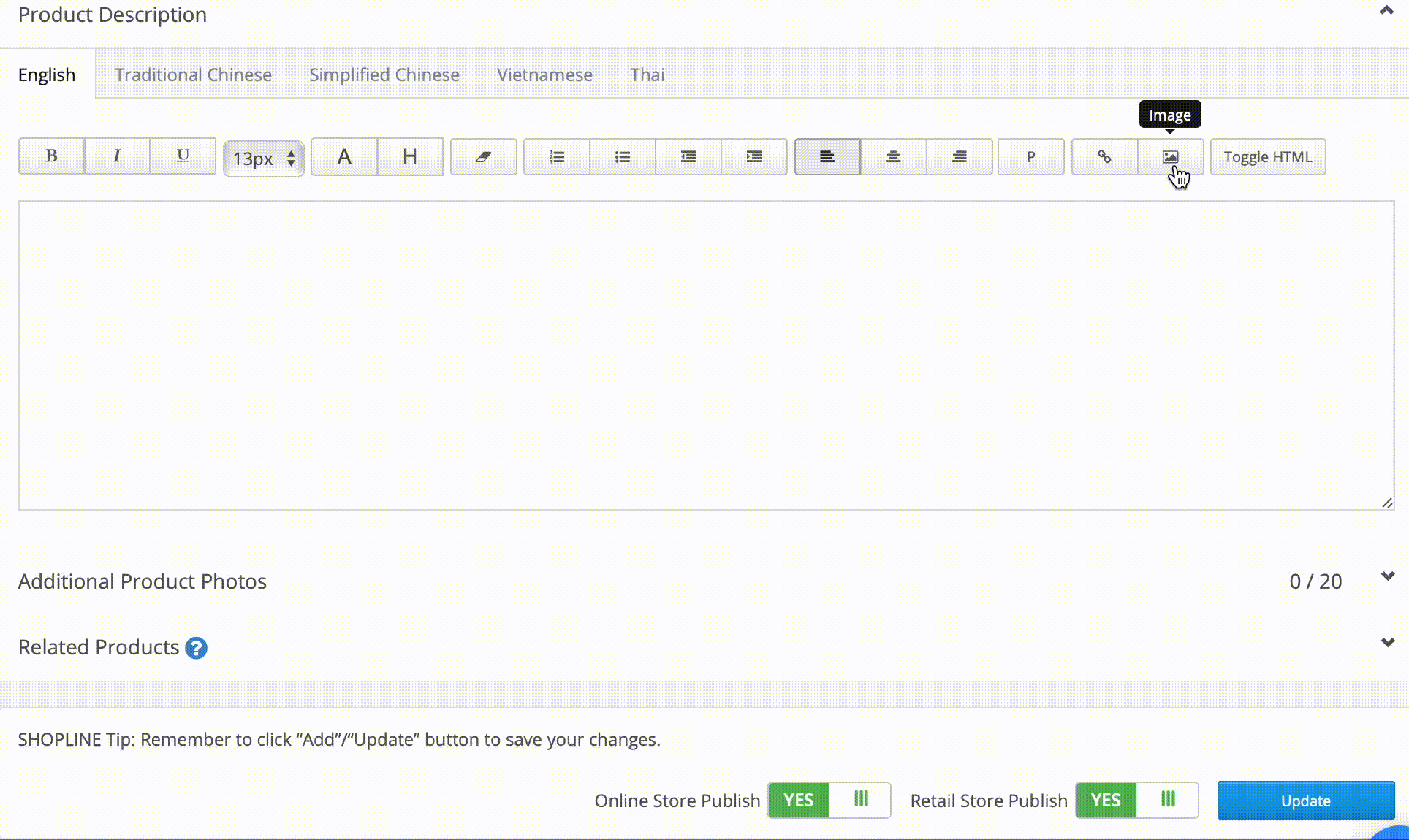
Task: Toggle italic formatting
Action: 117,156
